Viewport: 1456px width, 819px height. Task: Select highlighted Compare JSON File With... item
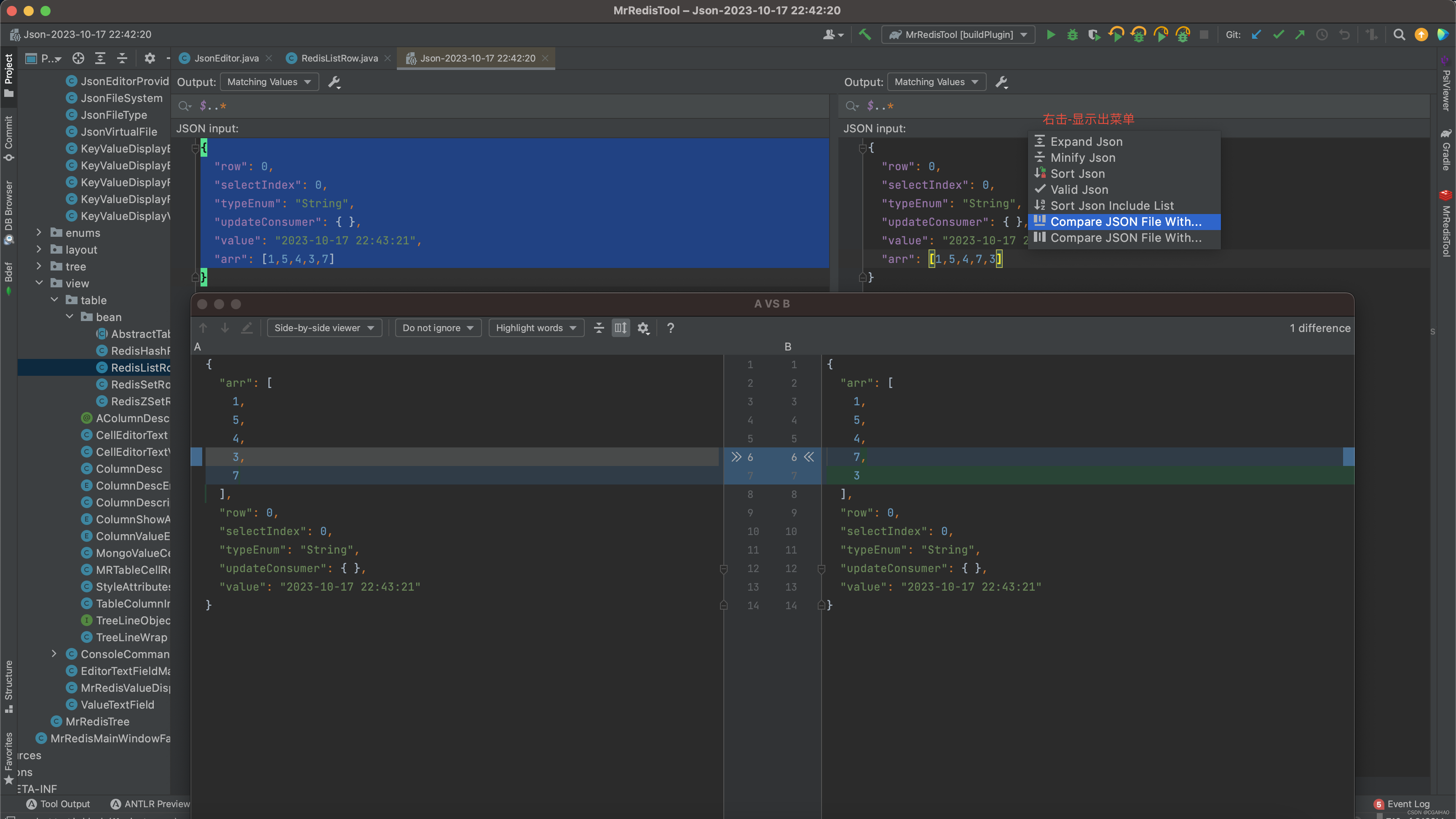[x=1125, y=222]
